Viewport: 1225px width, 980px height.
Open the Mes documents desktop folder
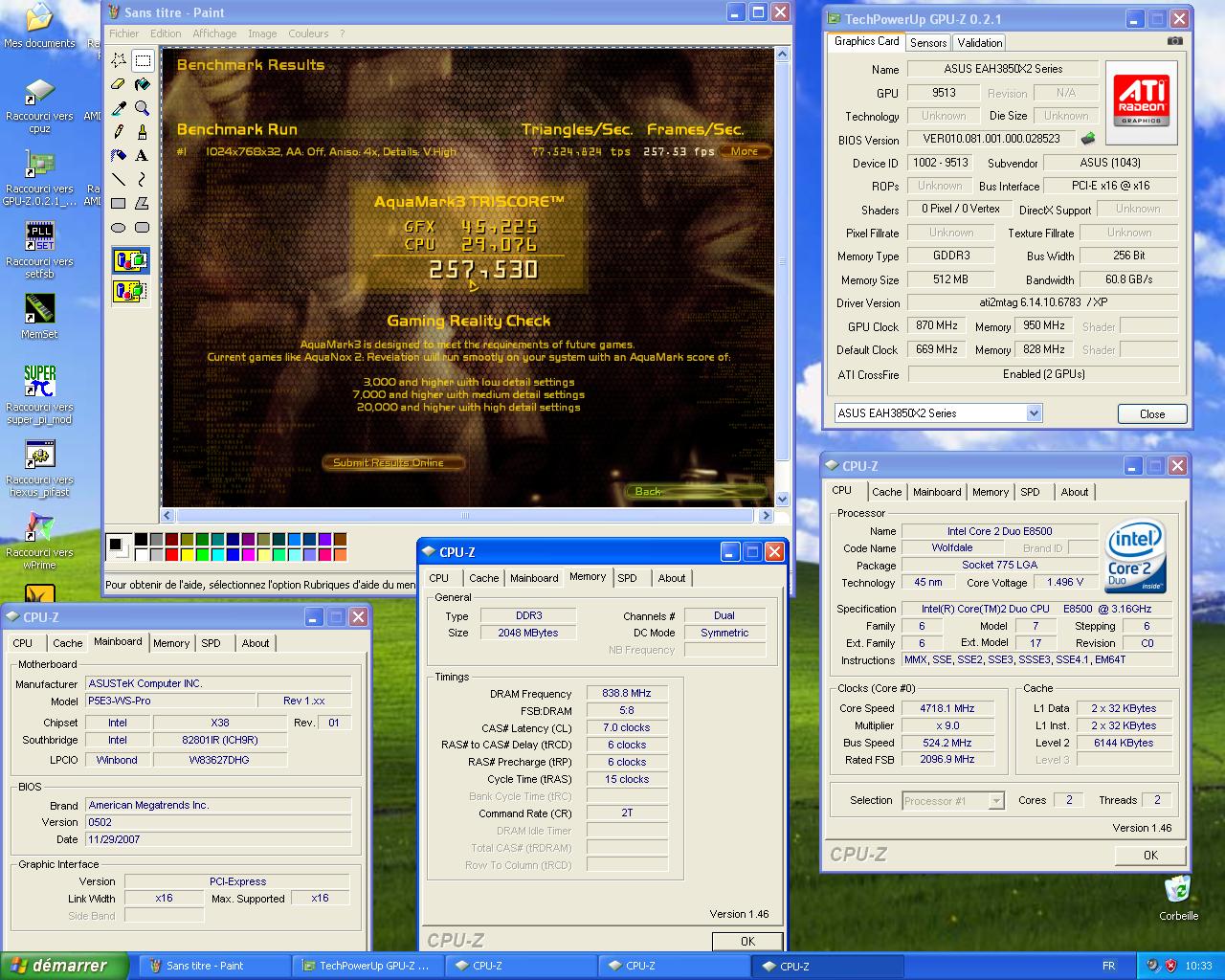point(39,26)
